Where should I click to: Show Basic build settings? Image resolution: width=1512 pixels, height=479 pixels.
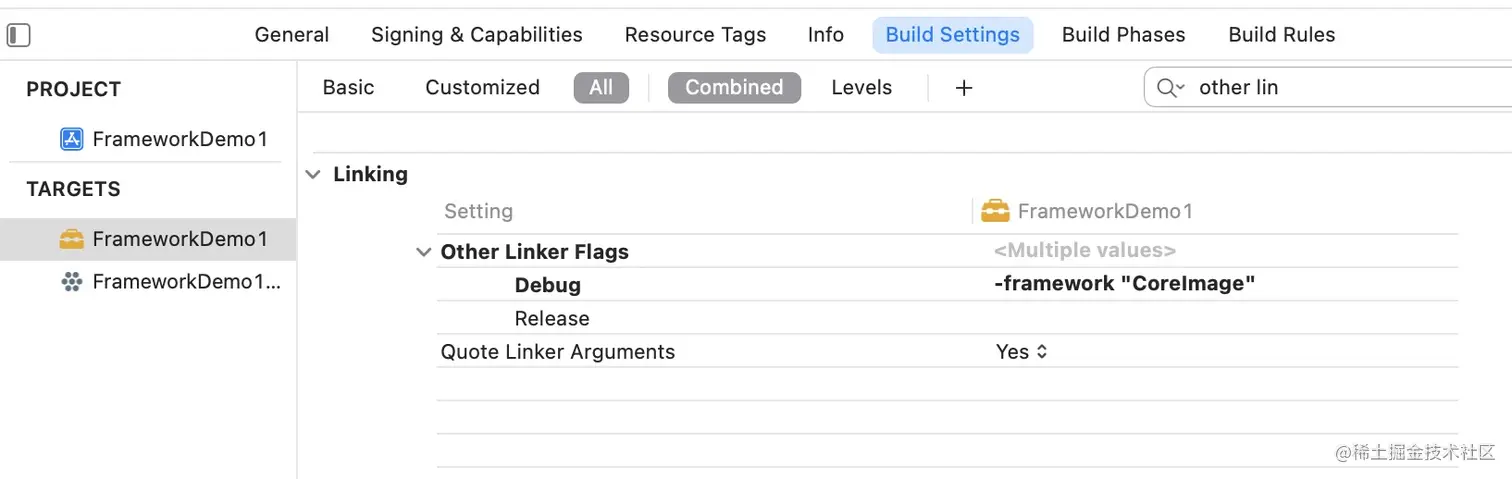[348, 88]
